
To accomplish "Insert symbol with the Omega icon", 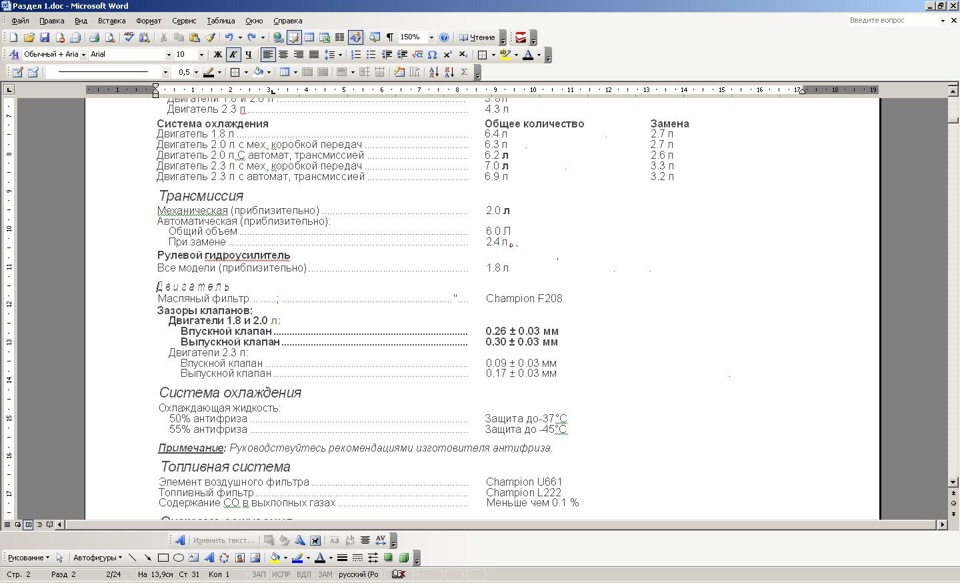I will [x=432, y=55].
